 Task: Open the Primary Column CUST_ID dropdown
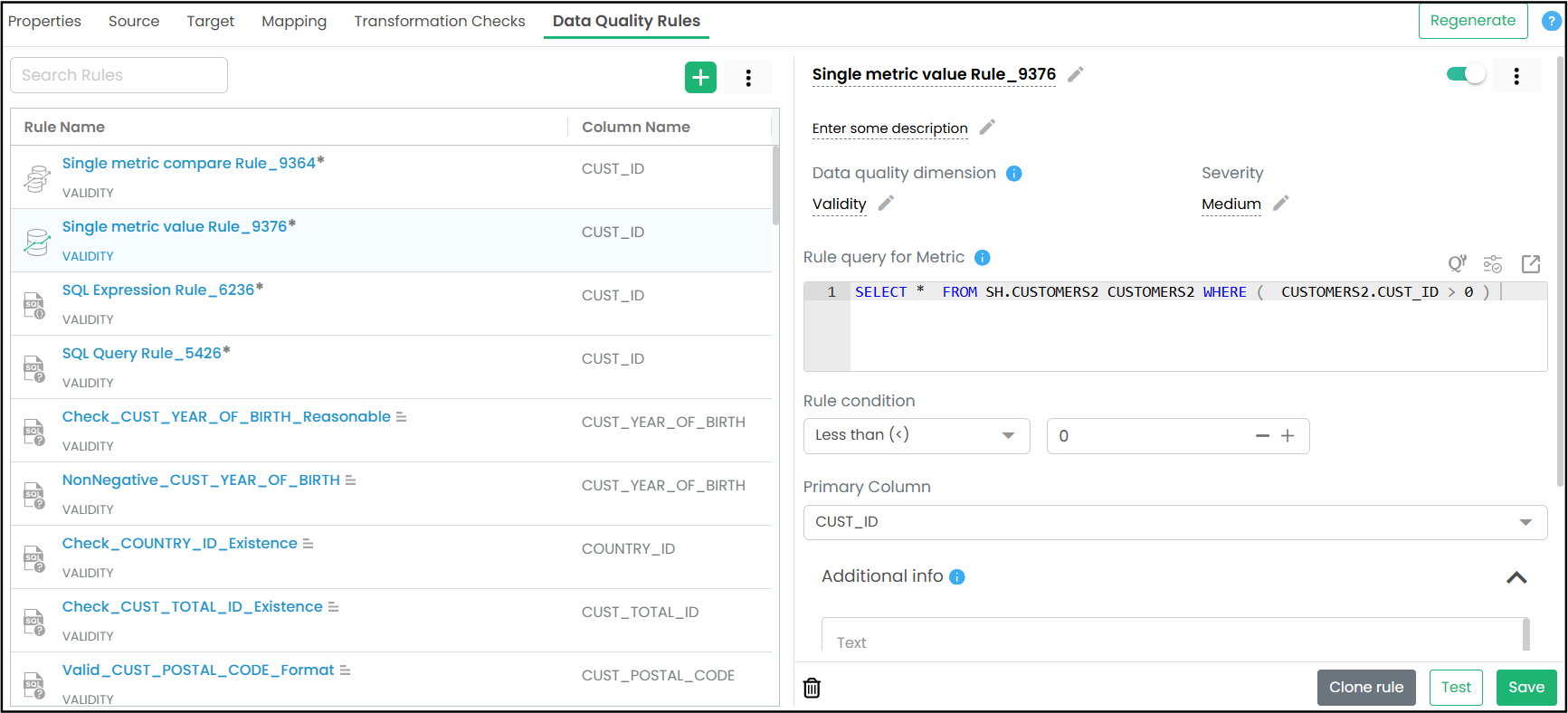[1175, 522]
